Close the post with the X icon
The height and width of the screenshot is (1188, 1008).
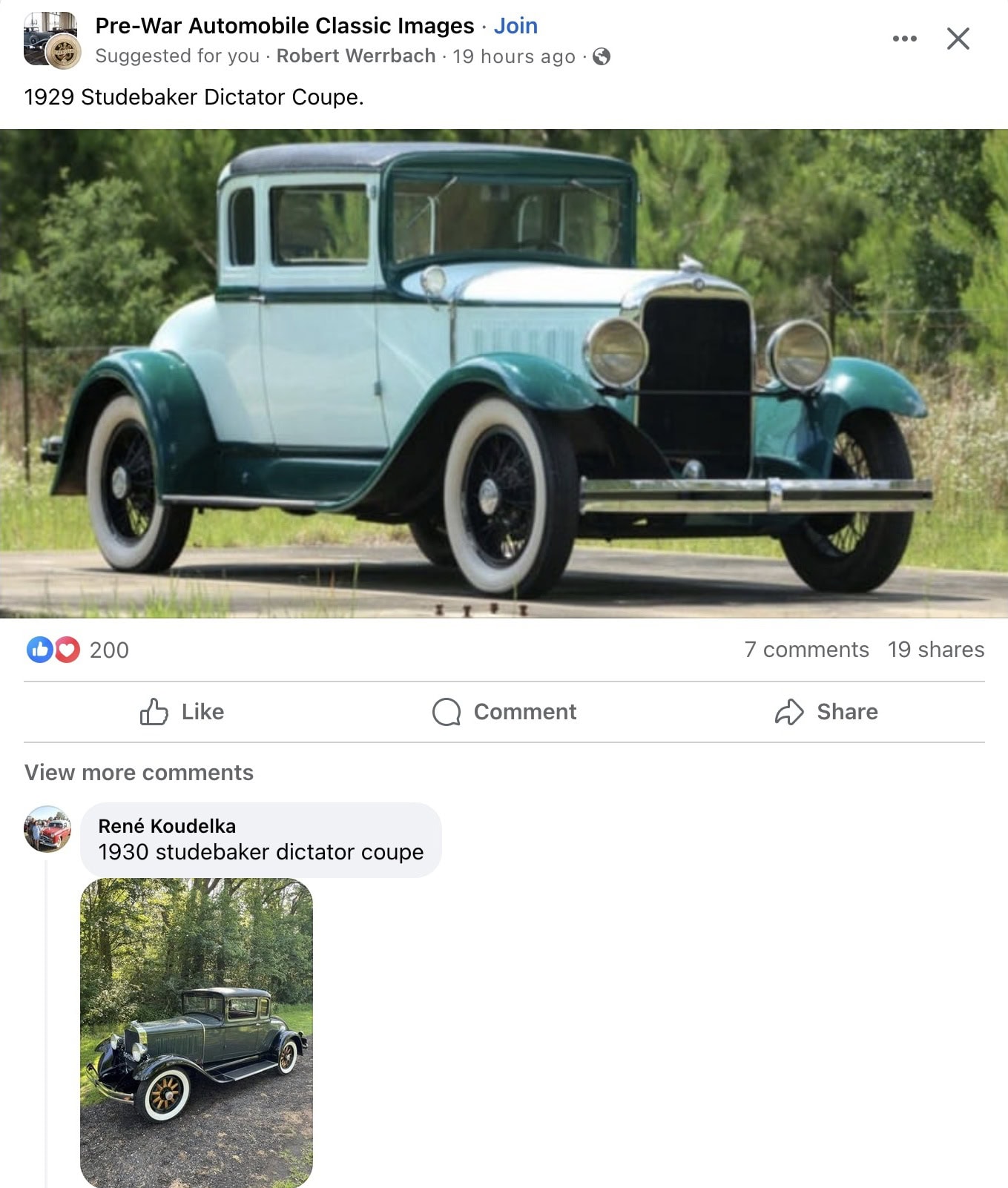coord(958,39)
